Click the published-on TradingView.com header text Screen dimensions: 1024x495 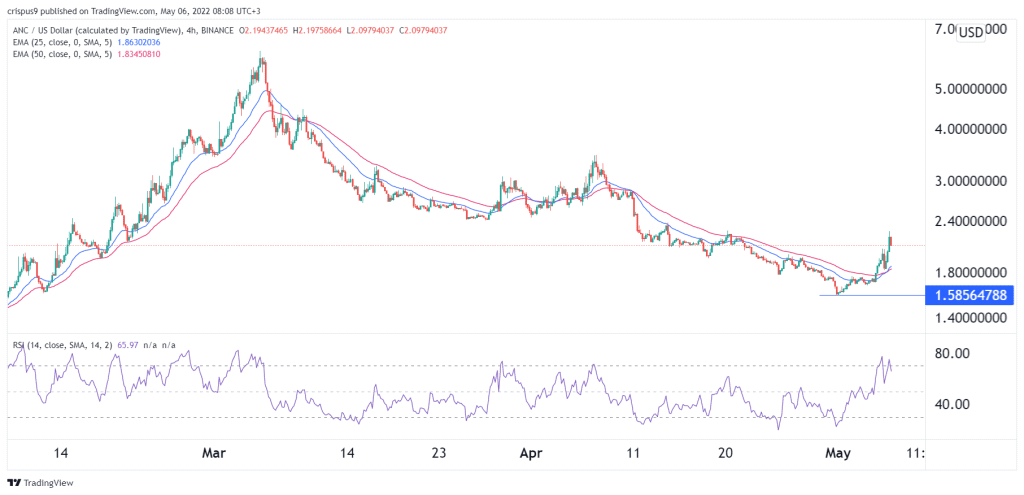click(133, 10)
